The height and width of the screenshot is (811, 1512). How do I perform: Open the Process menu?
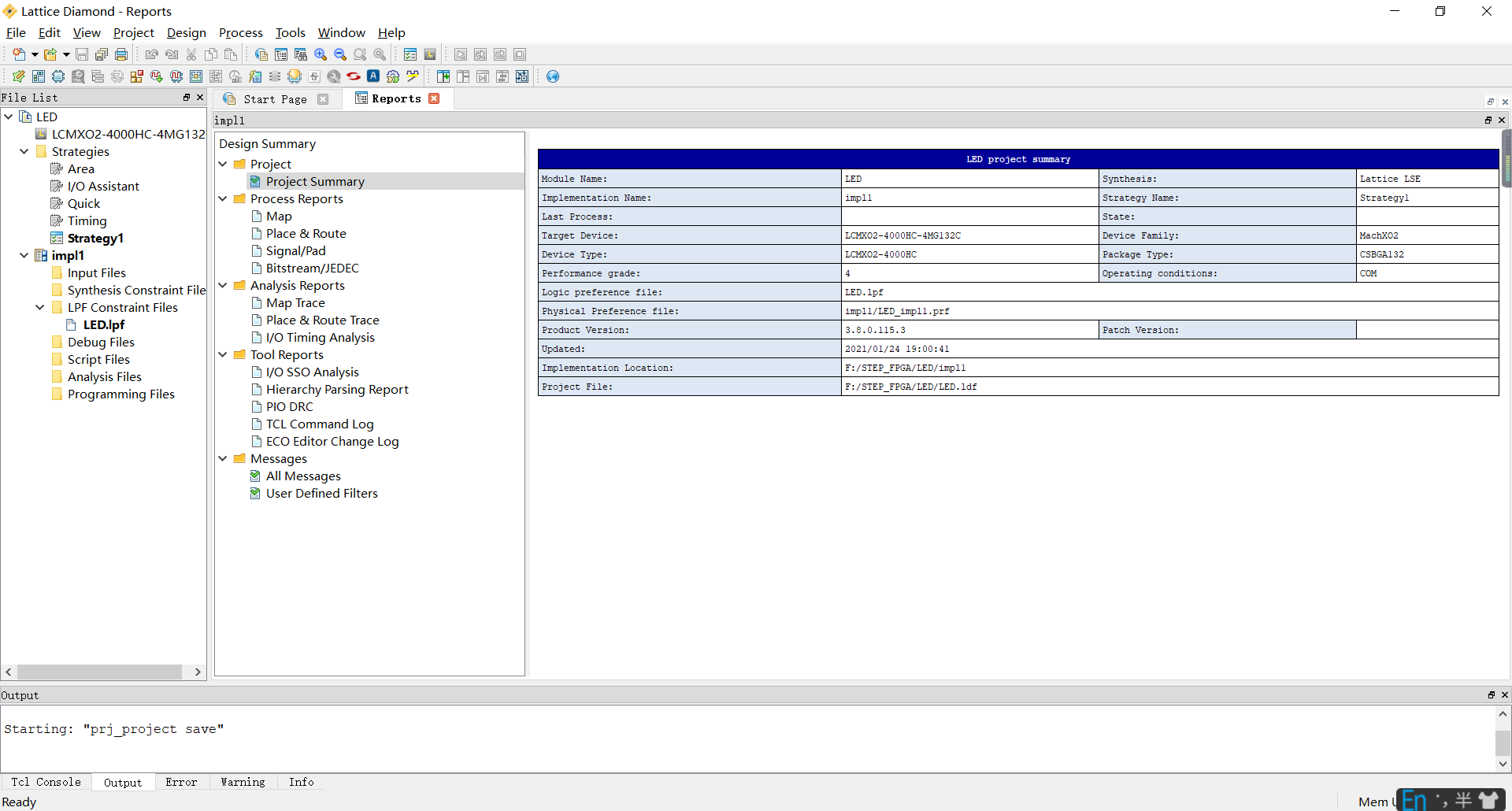241,32
